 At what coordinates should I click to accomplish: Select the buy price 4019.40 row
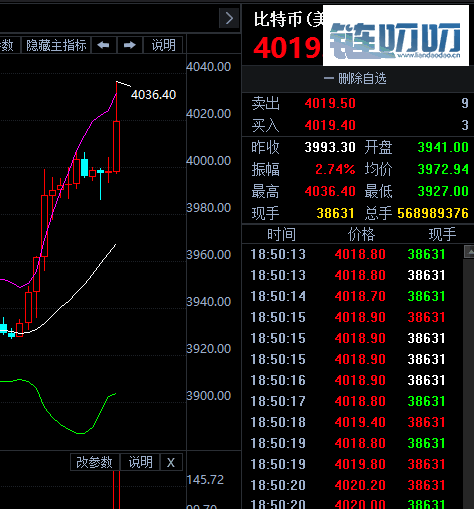pyautogui.click(x=359, y=125)
